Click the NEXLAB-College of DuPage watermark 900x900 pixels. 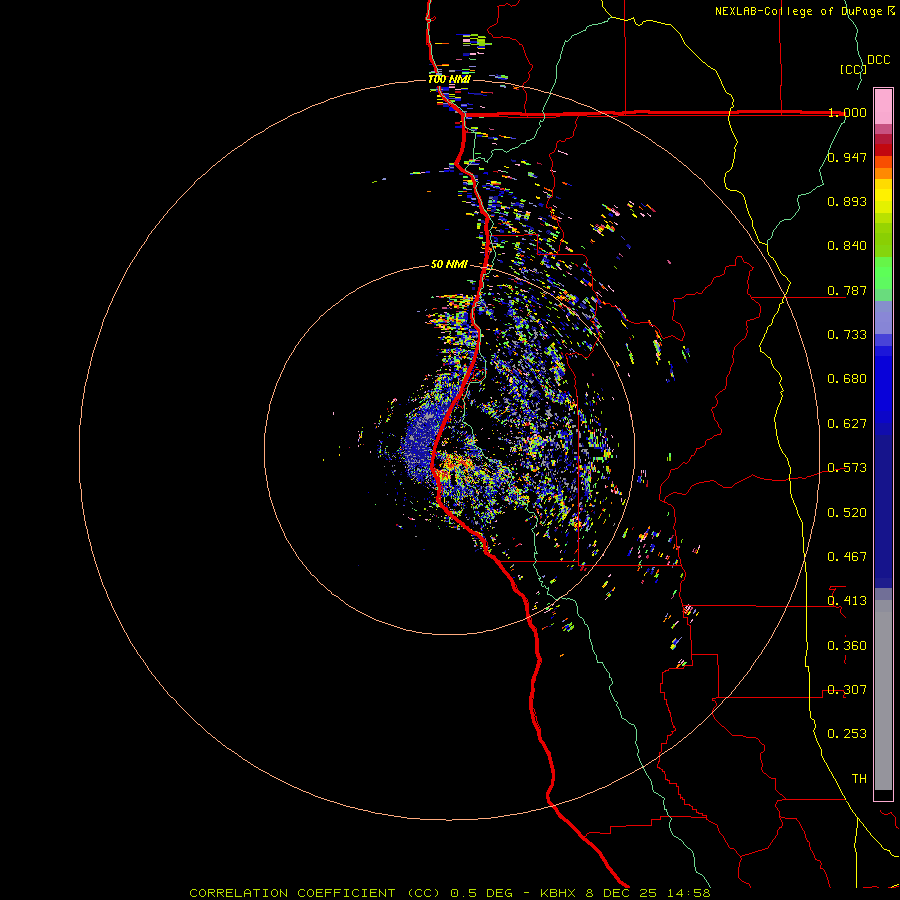click(799, 11)
